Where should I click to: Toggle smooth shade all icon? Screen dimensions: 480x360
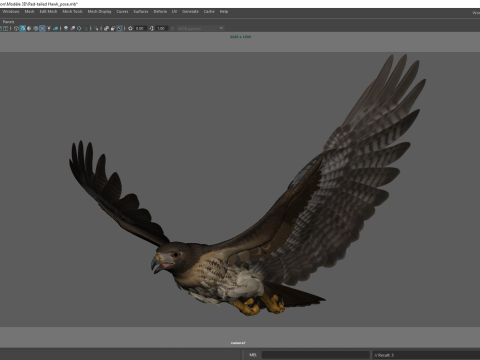click(x=22, y=28)
